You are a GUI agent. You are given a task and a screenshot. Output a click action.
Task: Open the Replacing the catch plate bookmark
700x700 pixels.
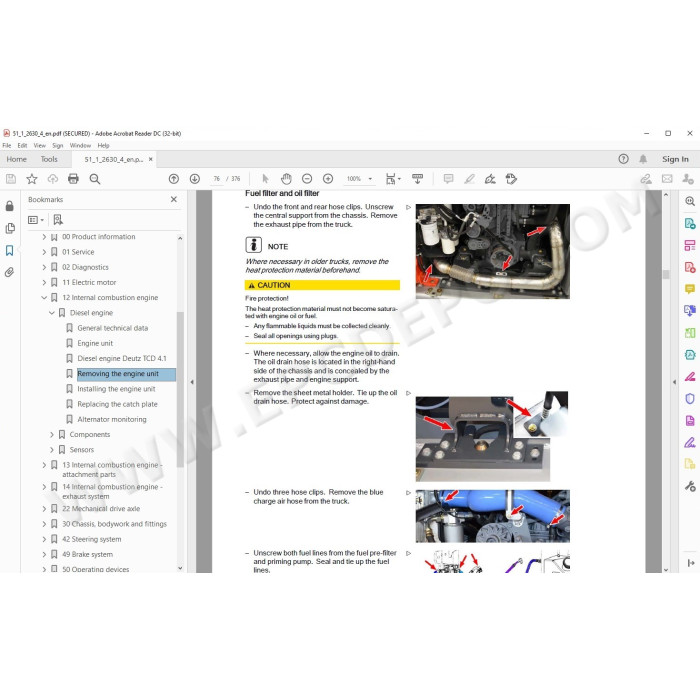[117, 404]
